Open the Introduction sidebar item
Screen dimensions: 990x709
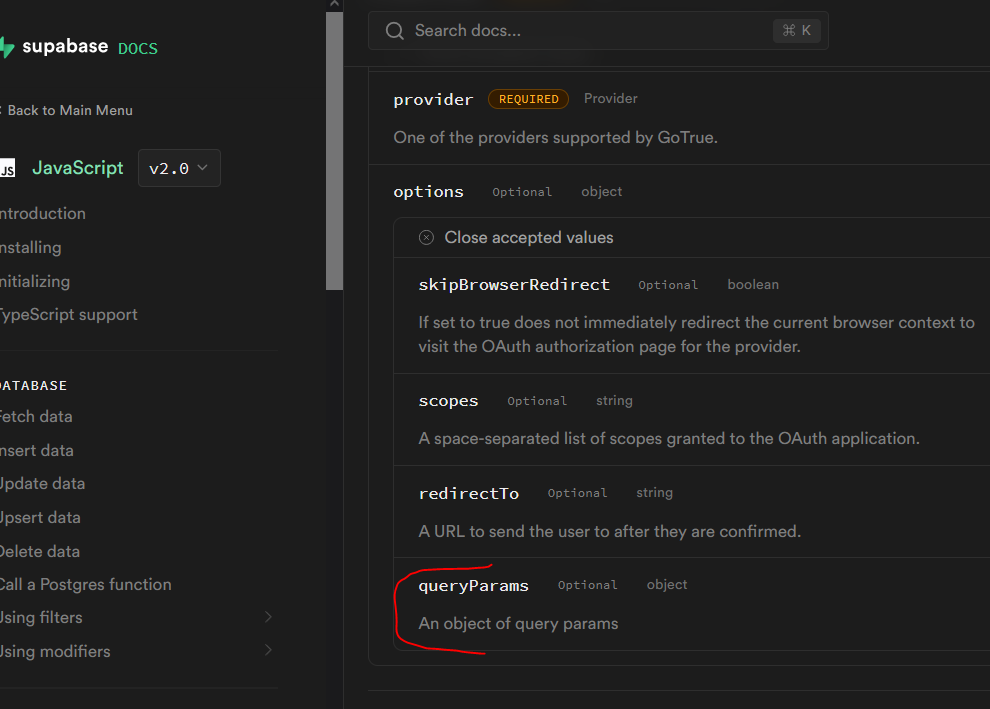coord(42,213)
